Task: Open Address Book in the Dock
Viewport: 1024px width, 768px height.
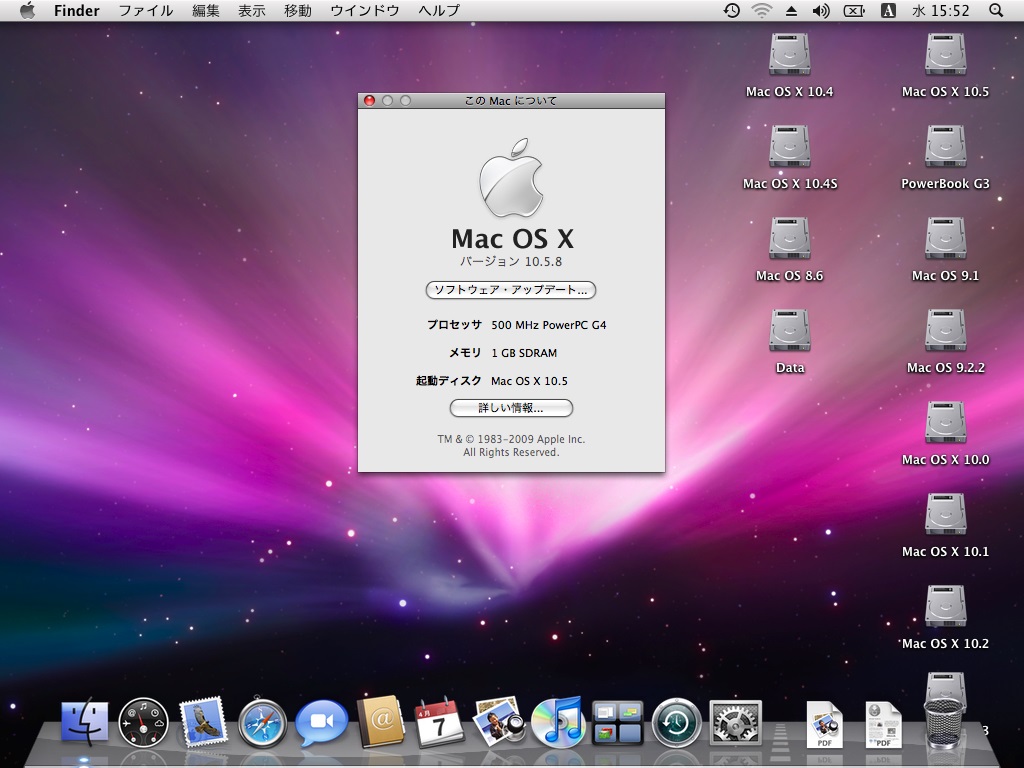Action: pyautogui.click(x=380, y=722)
